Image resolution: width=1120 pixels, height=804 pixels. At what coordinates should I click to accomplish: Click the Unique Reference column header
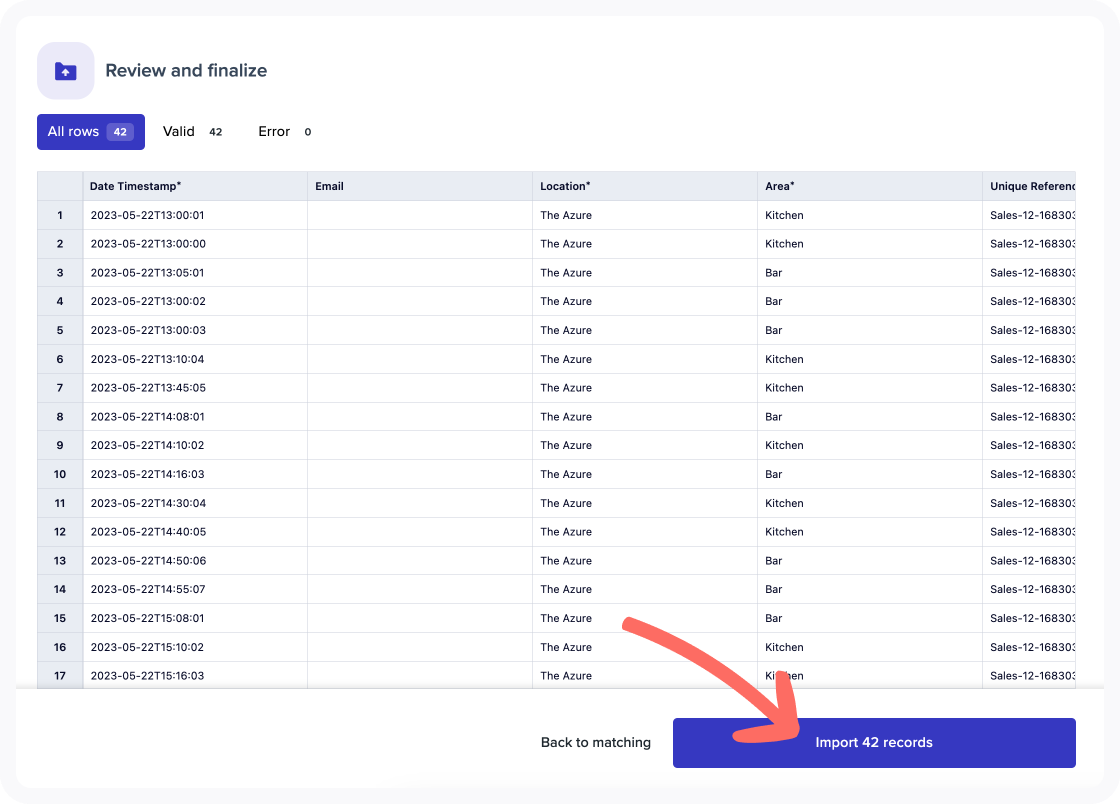[x=1031, y=186]
